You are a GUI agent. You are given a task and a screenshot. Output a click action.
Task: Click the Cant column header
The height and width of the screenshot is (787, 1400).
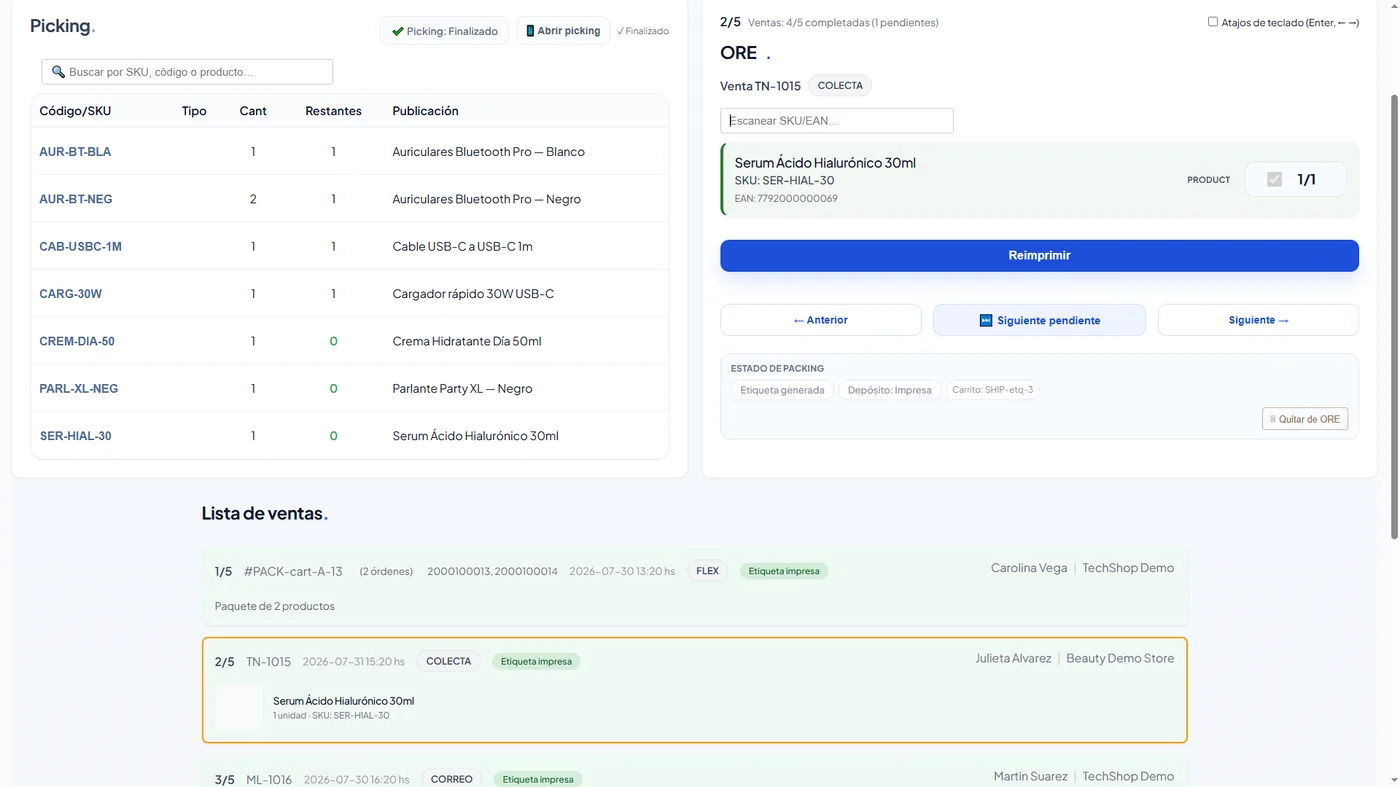coord(253,111)
